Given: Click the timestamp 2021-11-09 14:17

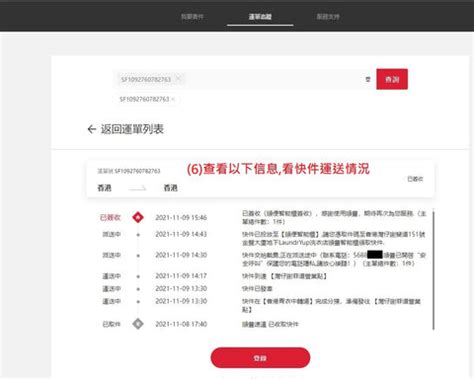Looking at the screenshot, I should coord(181,276).
